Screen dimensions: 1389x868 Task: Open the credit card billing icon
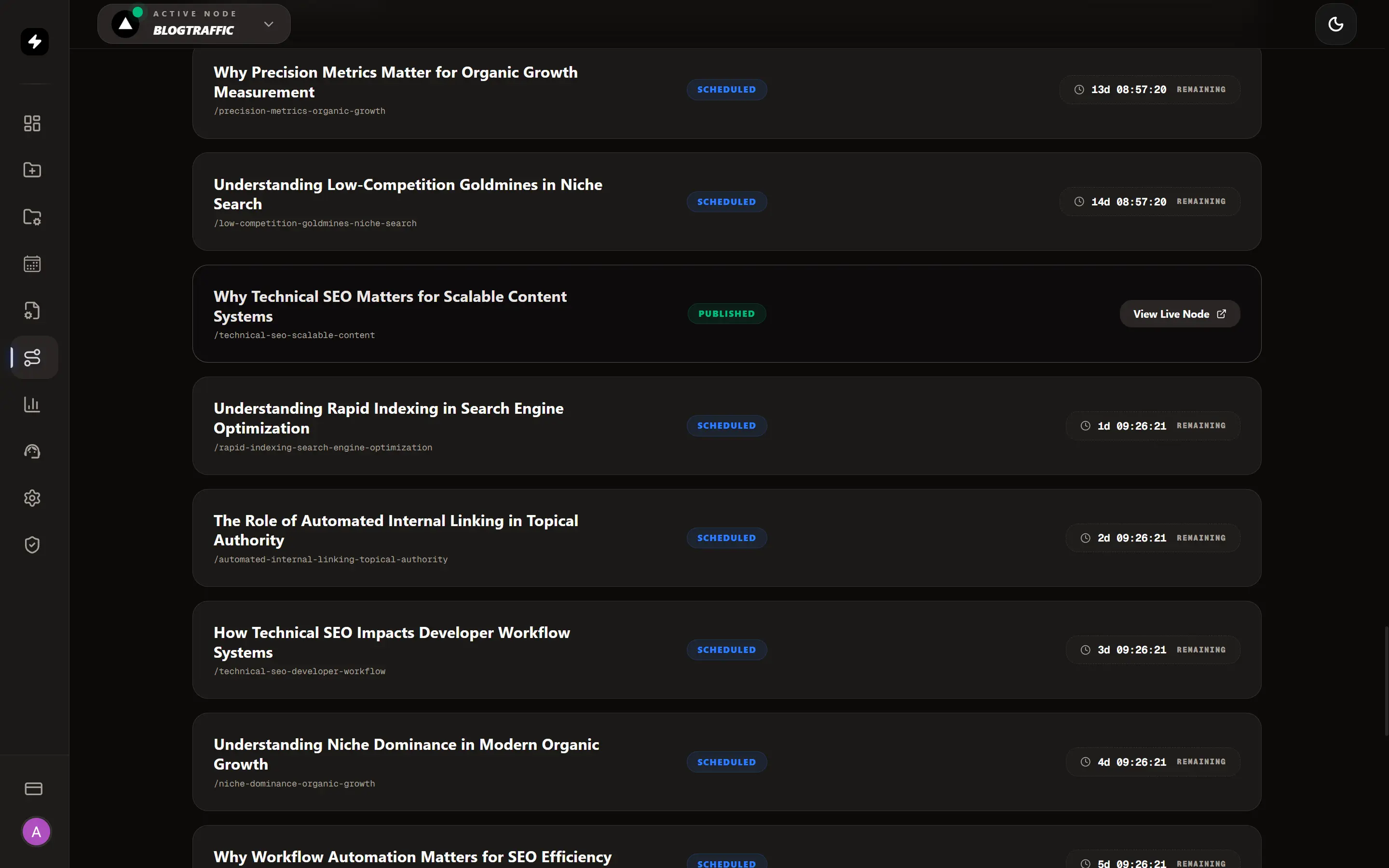pyautogui.click(x=33, y=788)
